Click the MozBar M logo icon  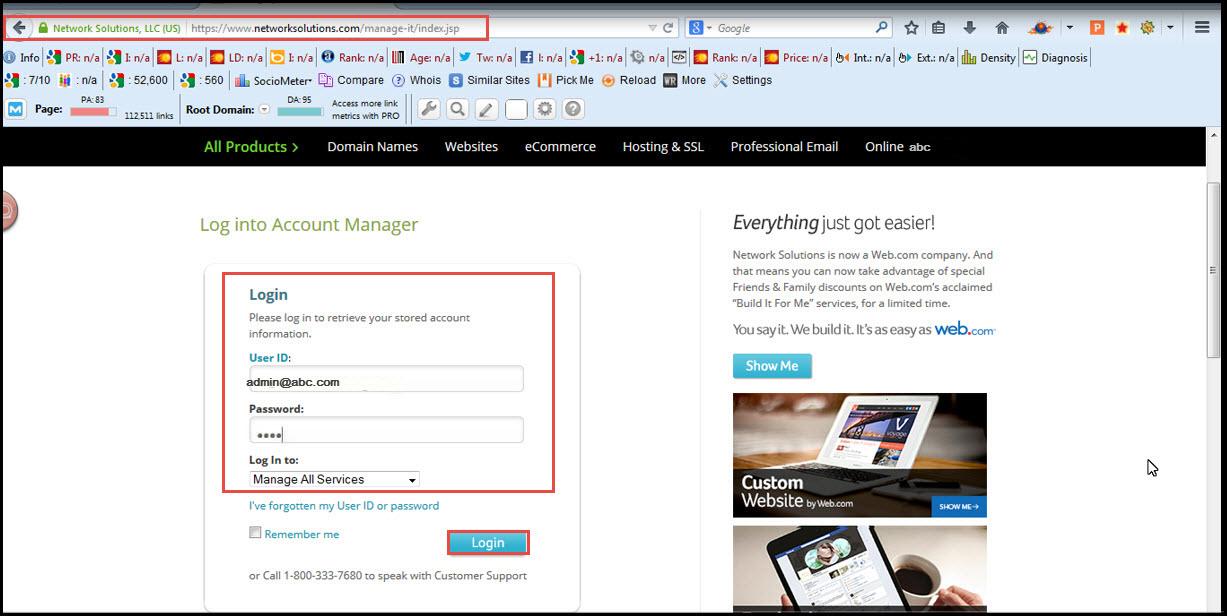(16, 109)
